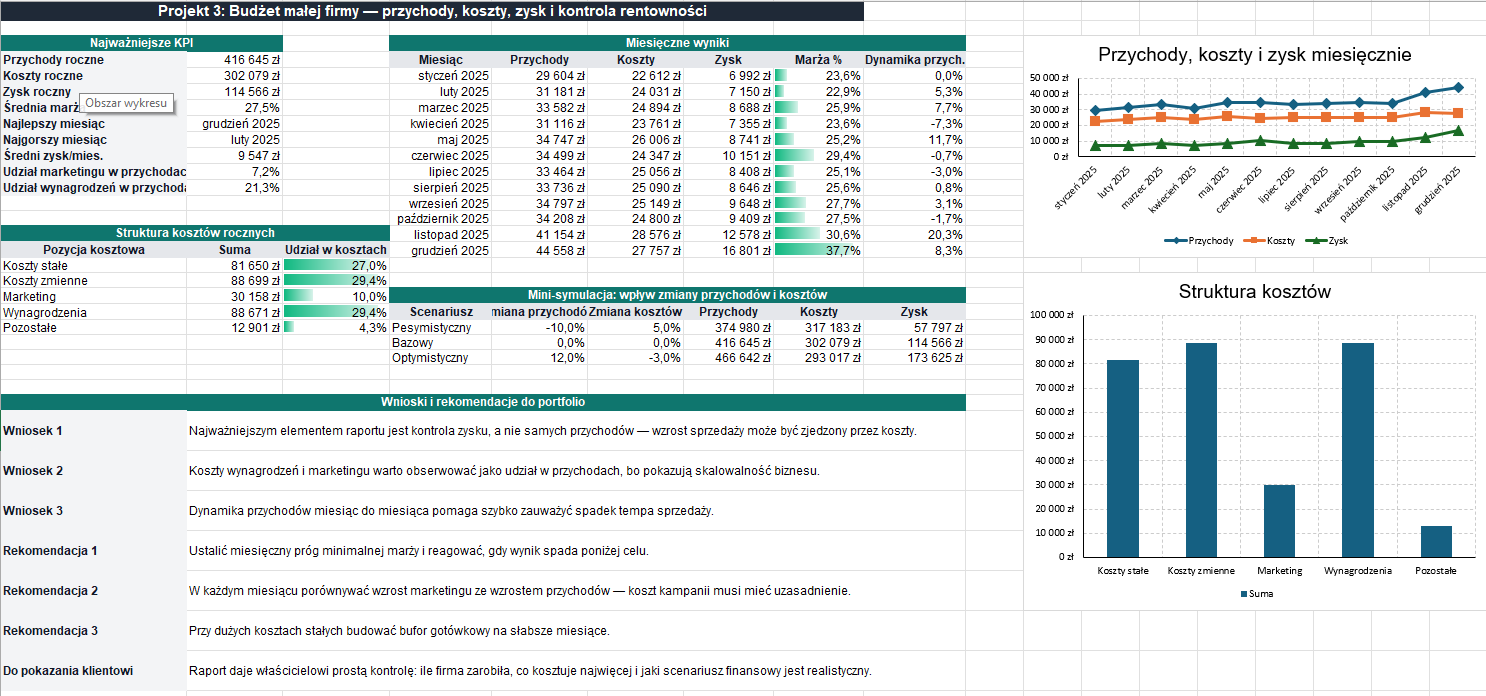Select the Pozostałe bar in cost chart
Image resolution: width=1486 pixels, height=696 pixels.
pyautogui.click(x=1436, y=541)
